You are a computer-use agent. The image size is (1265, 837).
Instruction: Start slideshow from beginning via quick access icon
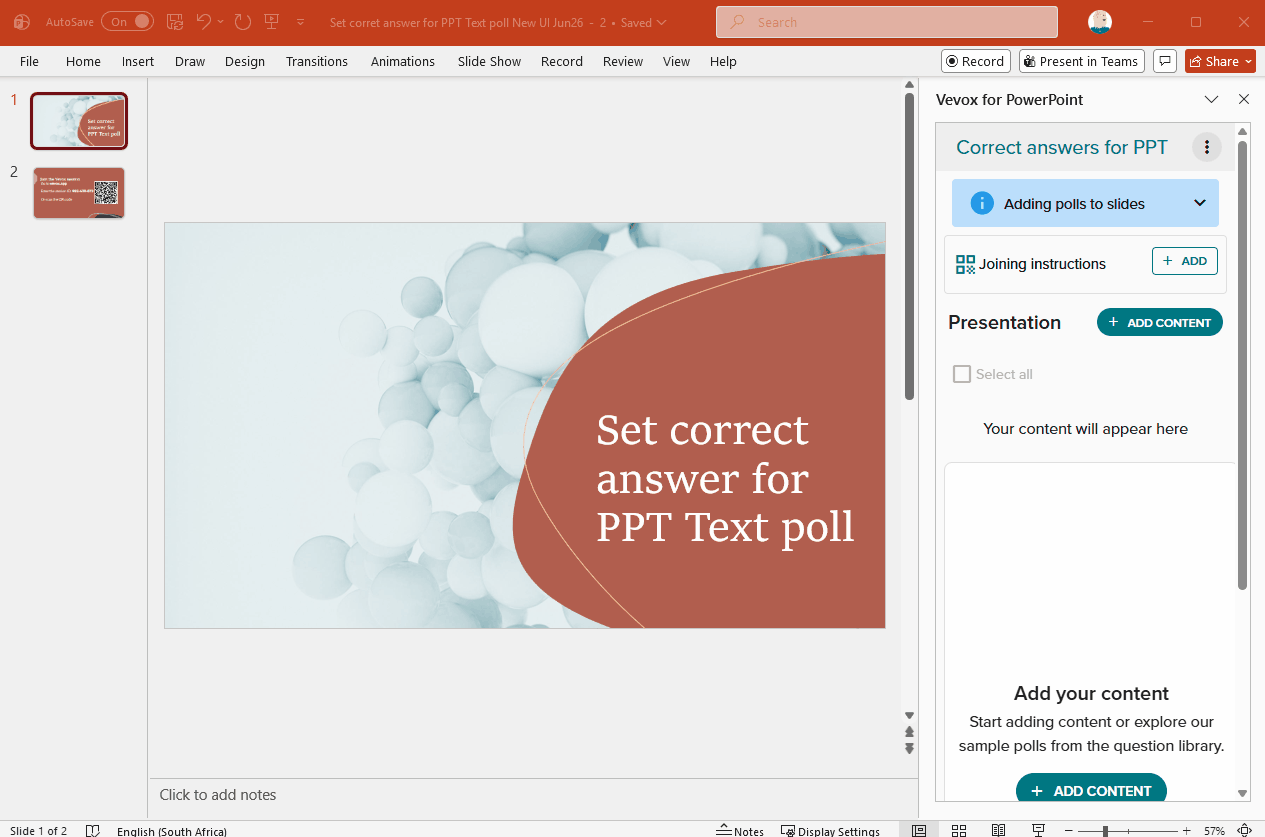[271, 21]
